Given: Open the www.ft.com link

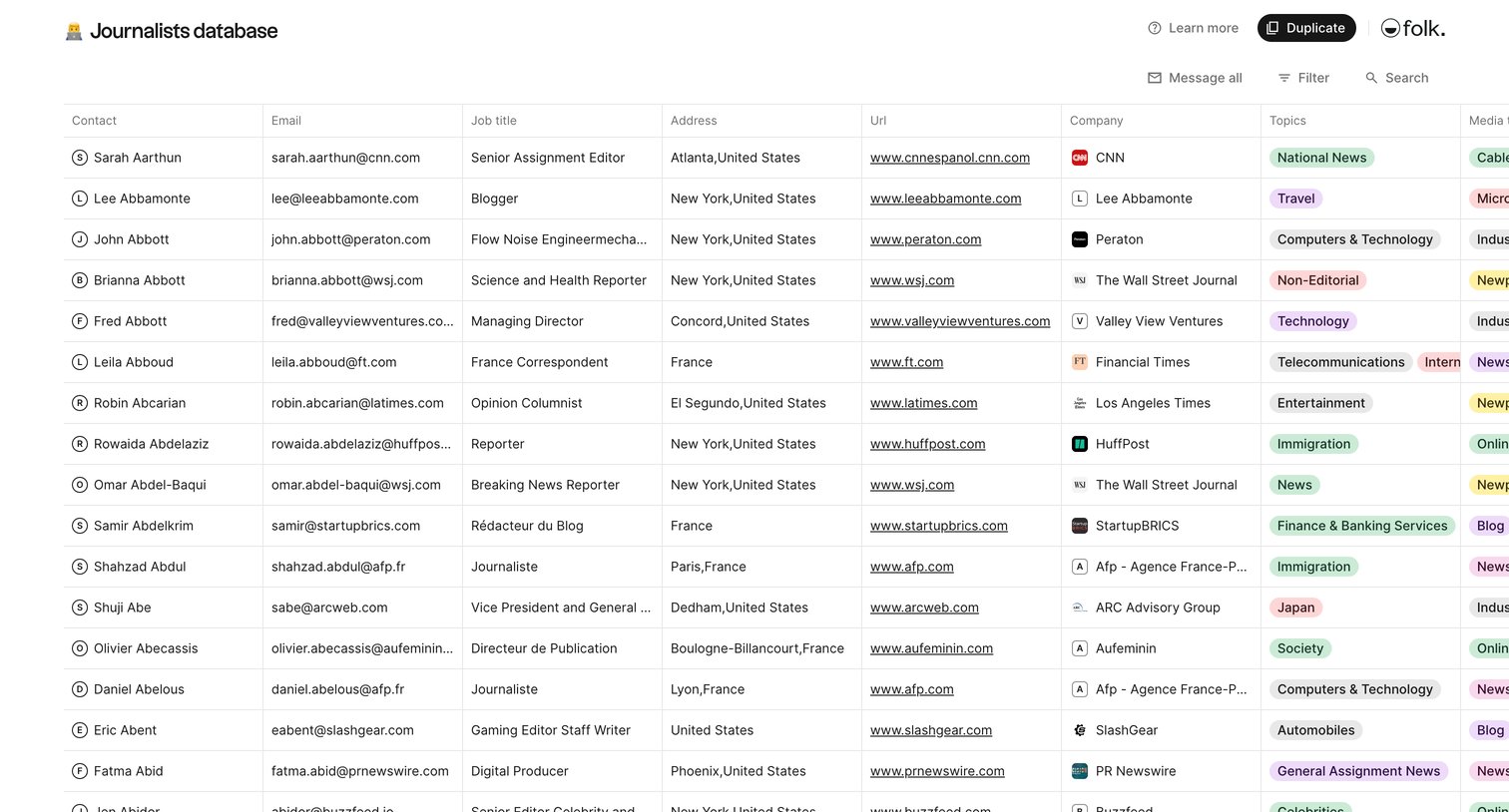Looking at the screenshot, I should (x=906, y=362).
